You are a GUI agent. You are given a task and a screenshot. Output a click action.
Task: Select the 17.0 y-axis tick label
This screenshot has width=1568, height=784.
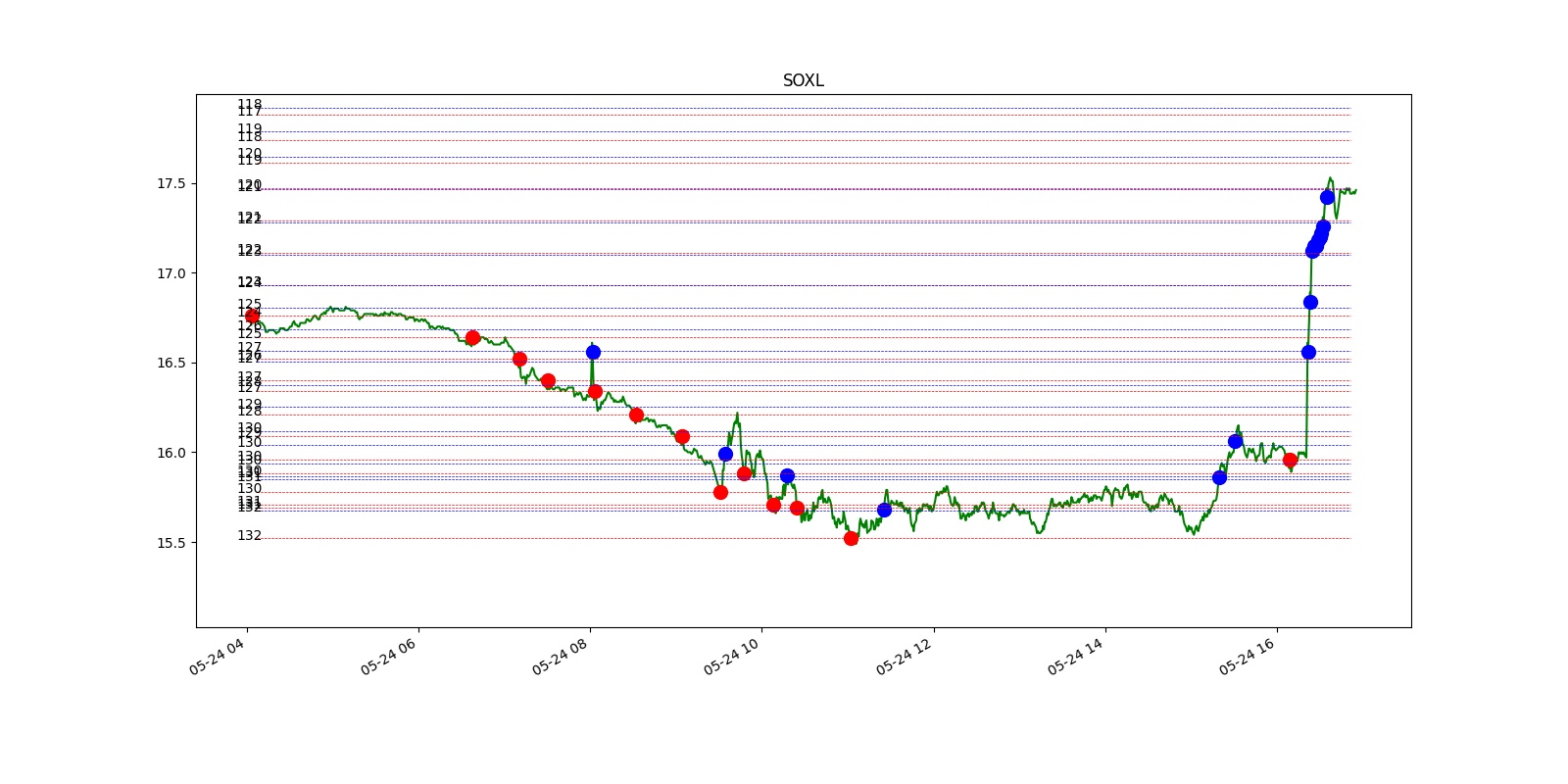(x=171, y=273)
